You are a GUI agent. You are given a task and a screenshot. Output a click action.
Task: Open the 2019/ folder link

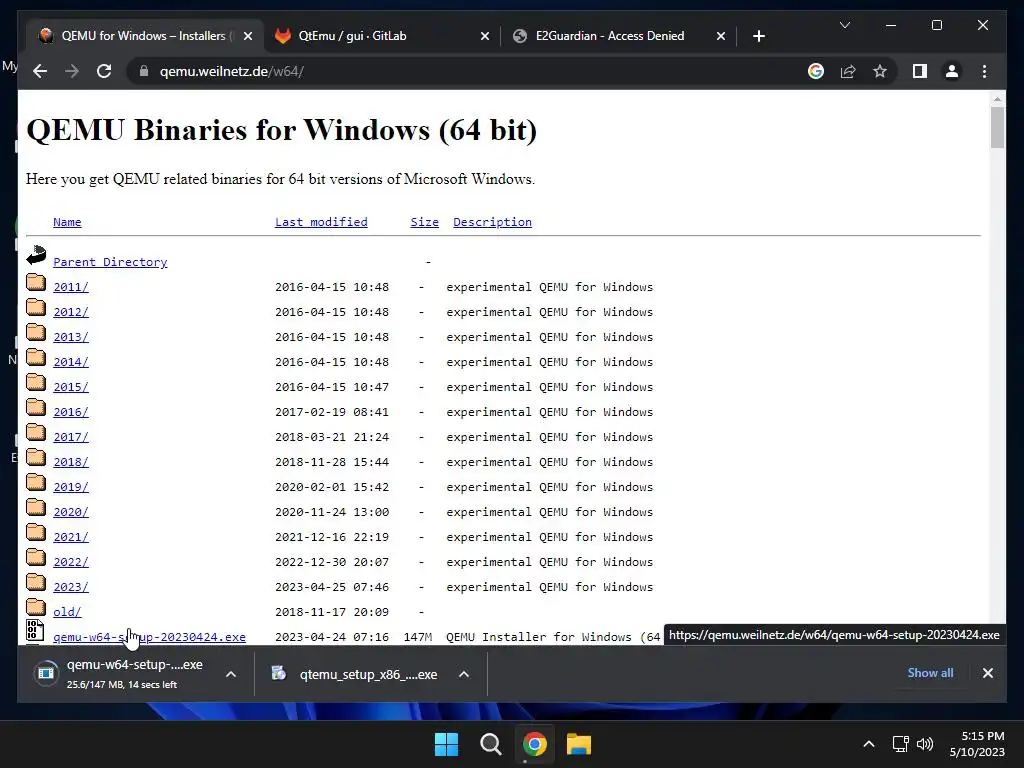coord(71,487)
